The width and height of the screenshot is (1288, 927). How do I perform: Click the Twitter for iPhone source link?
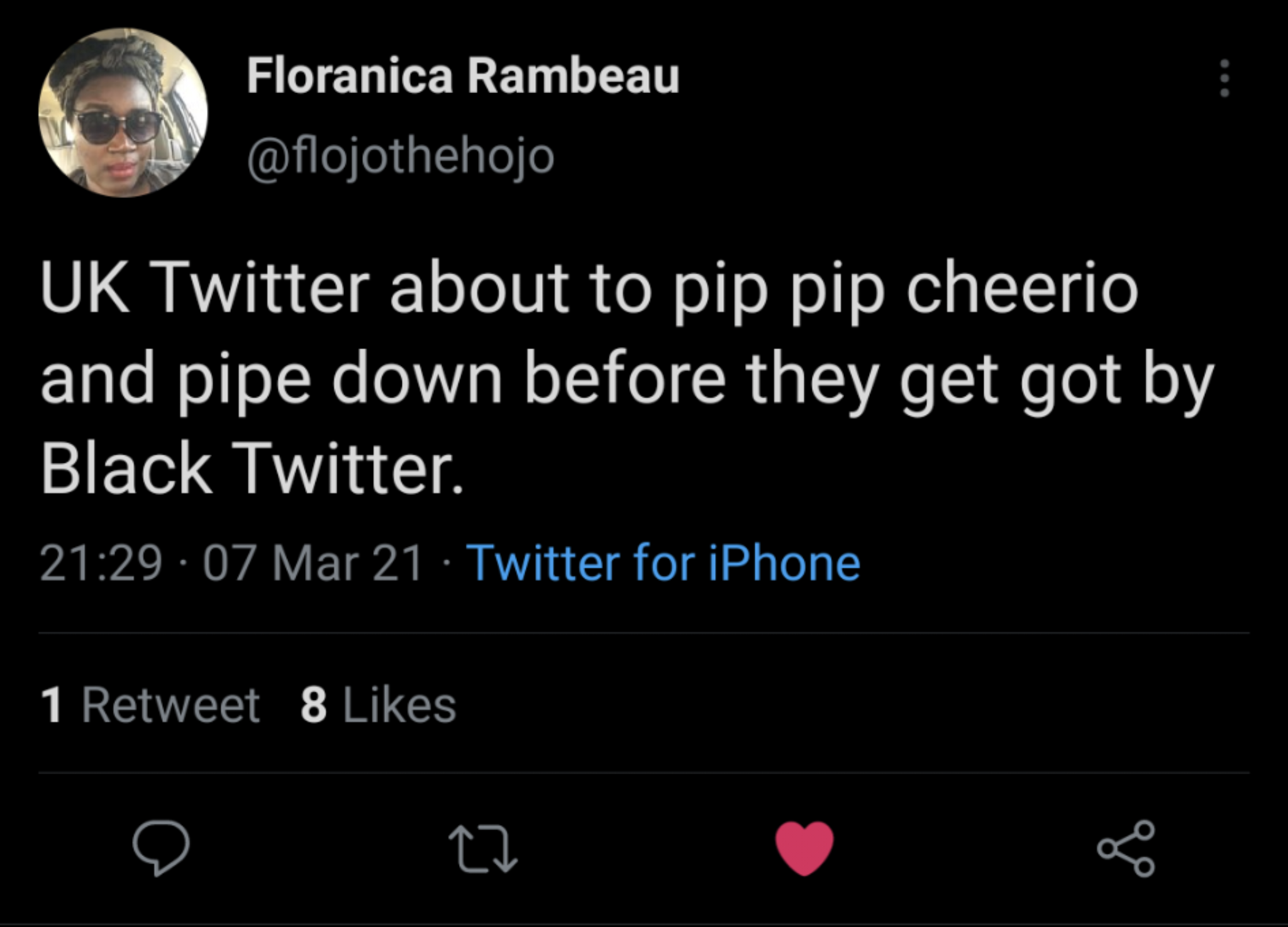pyautogui.click(x=663, y=562)
